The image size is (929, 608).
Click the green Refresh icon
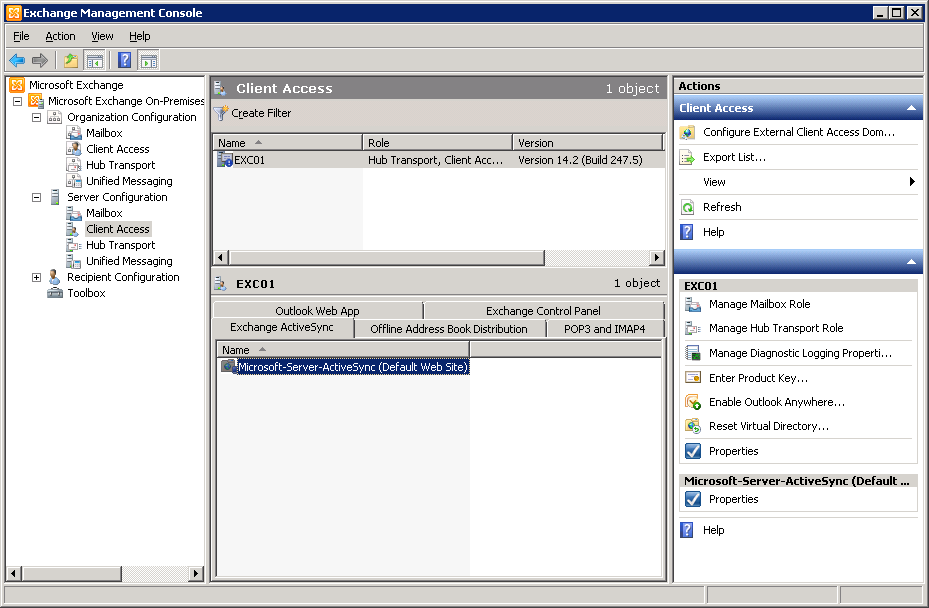(x=687, y=207)
